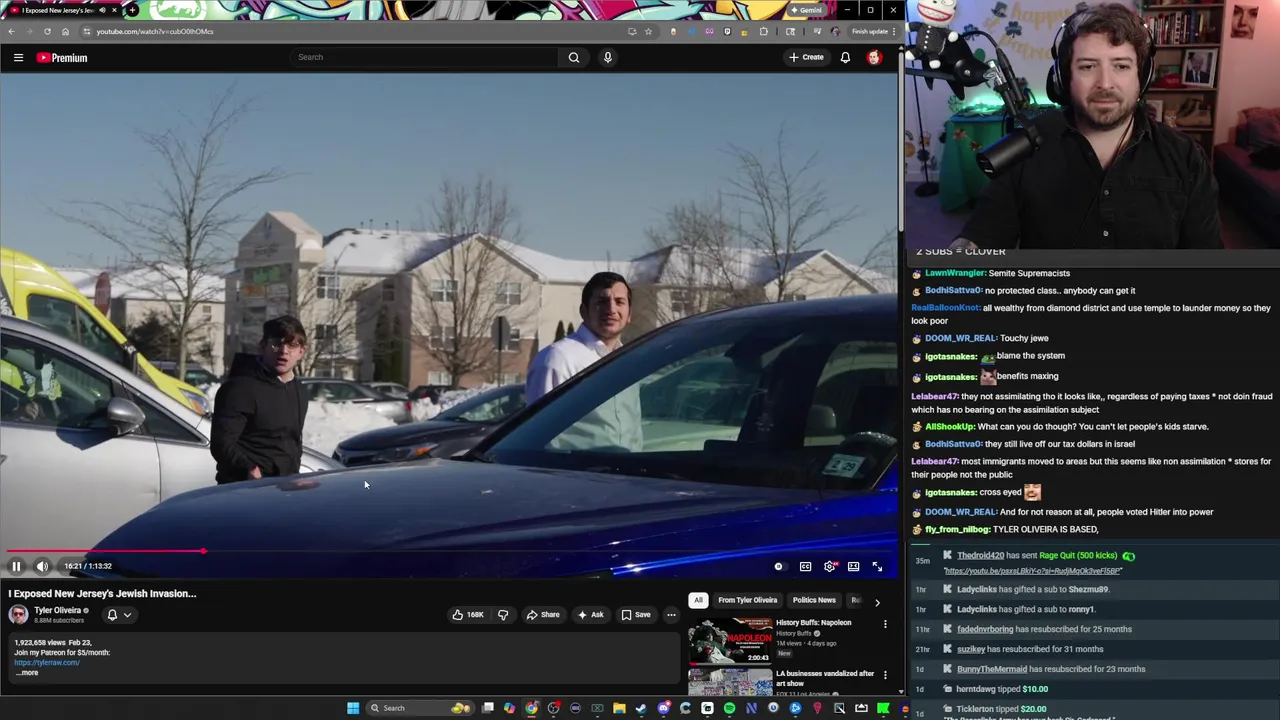
Task: Open the tylerraw.com link in description
Action: pos(47,662)
